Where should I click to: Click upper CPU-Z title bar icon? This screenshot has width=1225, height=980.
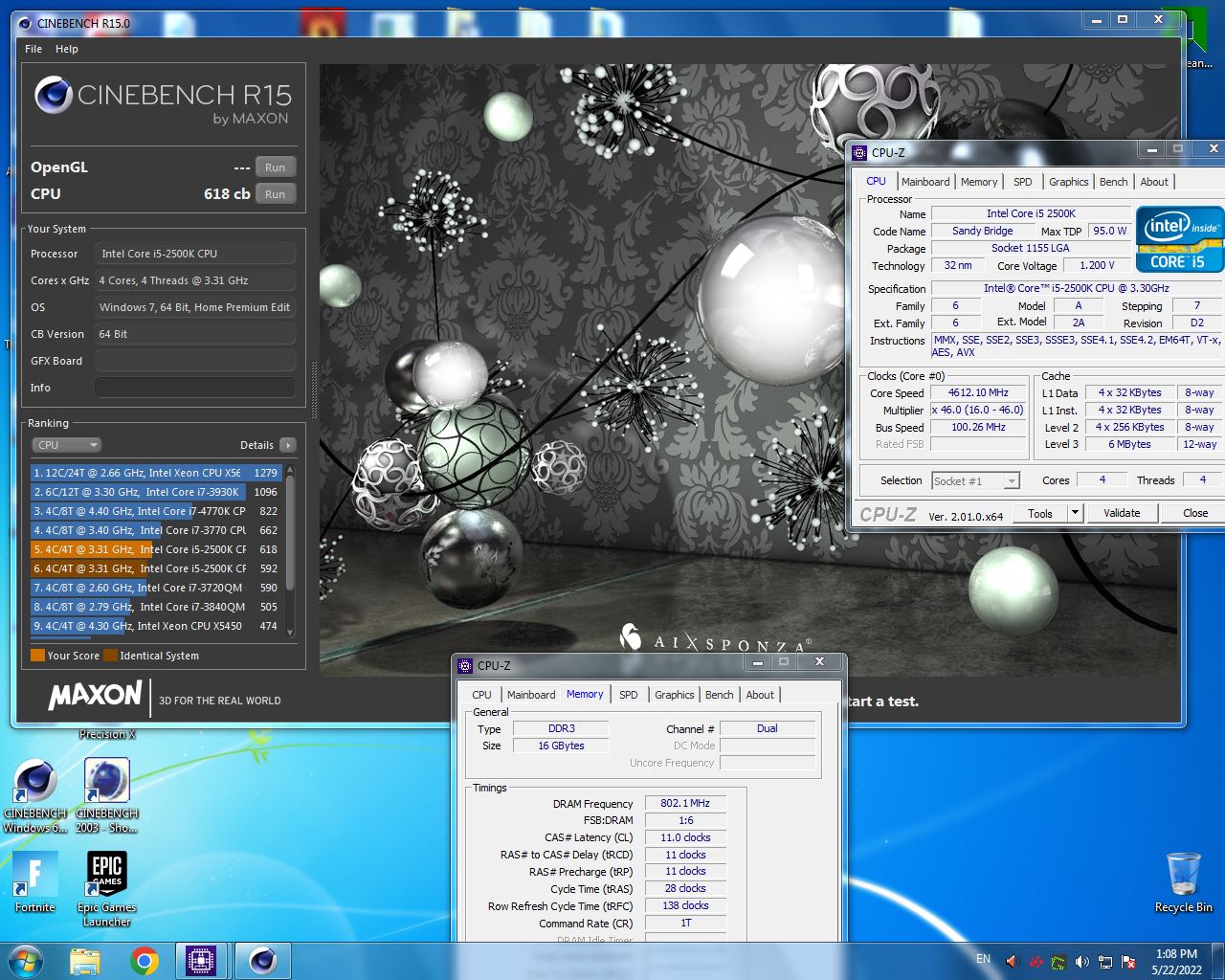859,152
